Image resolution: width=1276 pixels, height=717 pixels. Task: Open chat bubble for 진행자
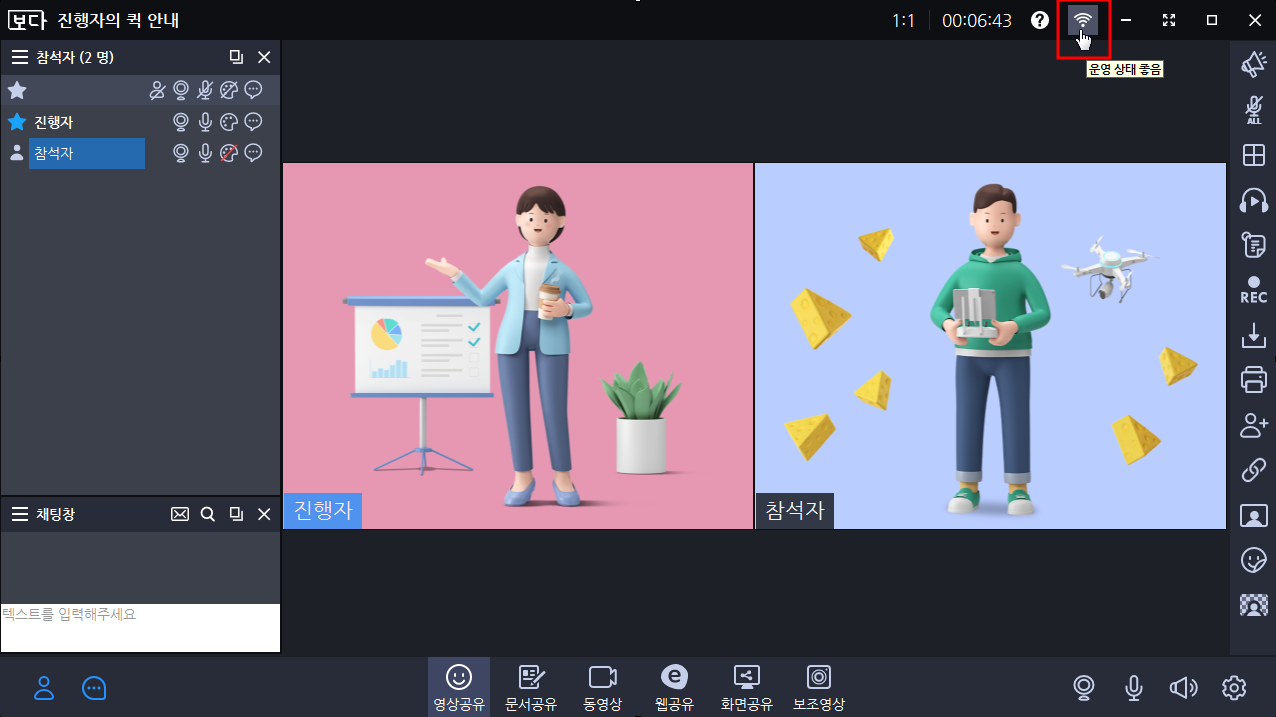(x=253, y=122)
